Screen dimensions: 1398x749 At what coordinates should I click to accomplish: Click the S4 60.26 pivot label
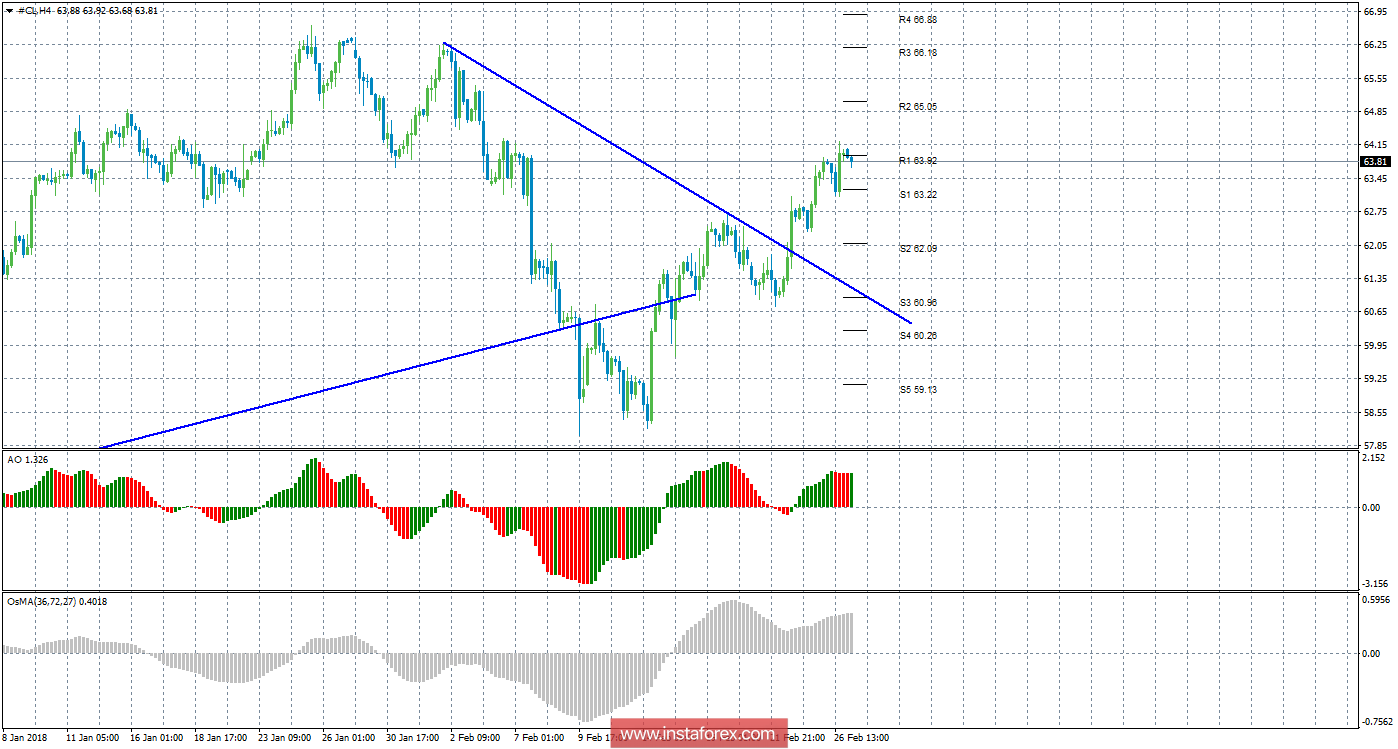tap(917, 336)
